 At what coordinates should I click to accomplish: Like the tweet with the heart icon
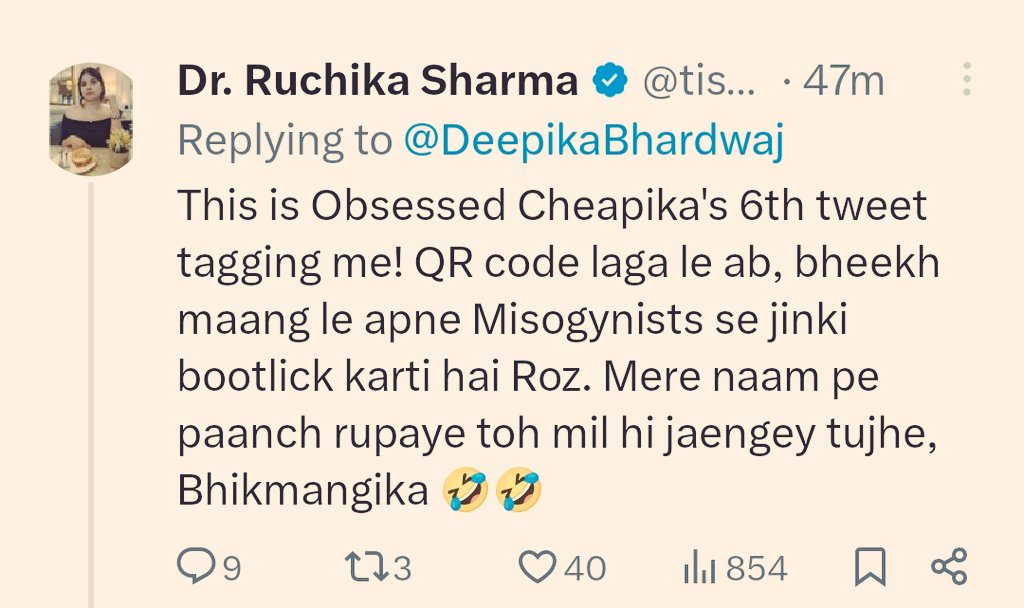(537, 566)
